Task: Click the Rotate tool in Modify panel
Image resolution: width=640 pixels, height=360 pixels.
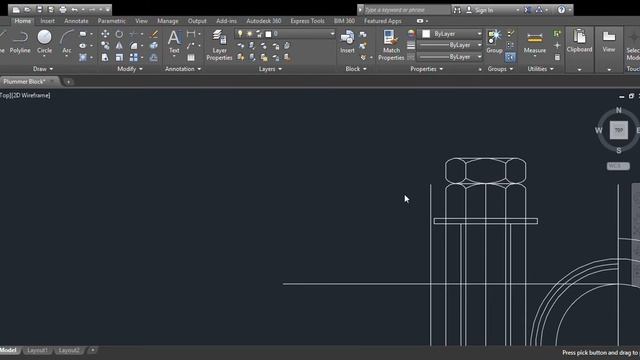Action: click(x=119, y=34)
